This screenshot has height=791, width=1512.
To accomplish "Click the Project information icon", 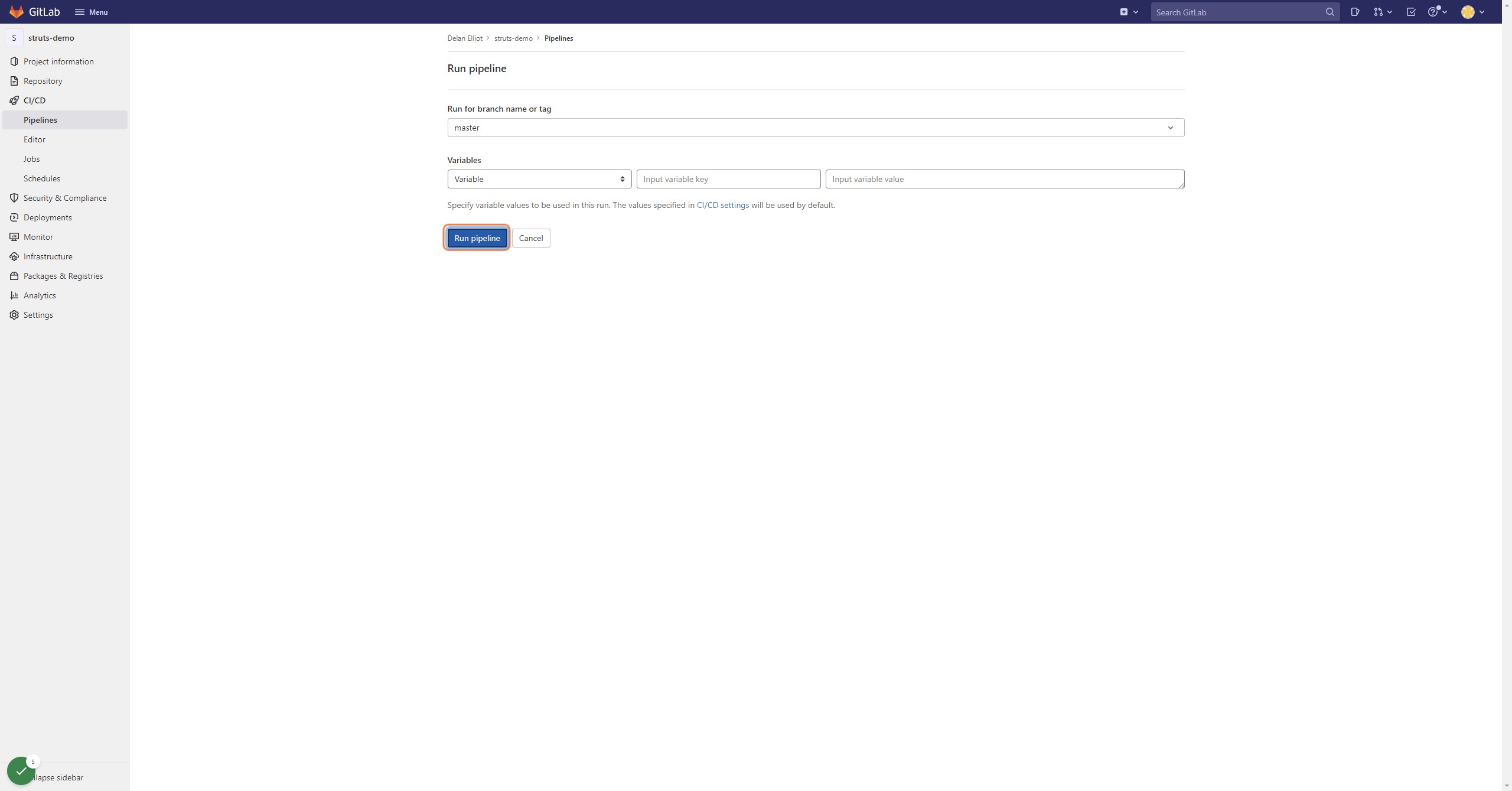I will (14, 61).
